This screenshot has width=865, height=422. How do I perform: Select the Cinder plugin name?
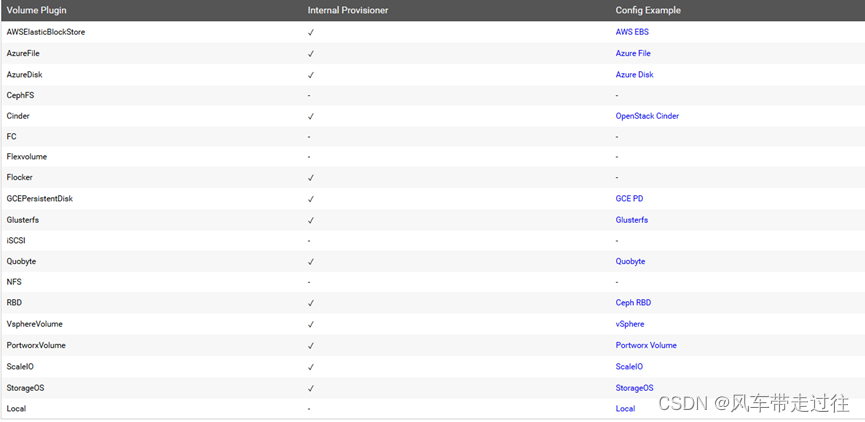pos(18,116)
